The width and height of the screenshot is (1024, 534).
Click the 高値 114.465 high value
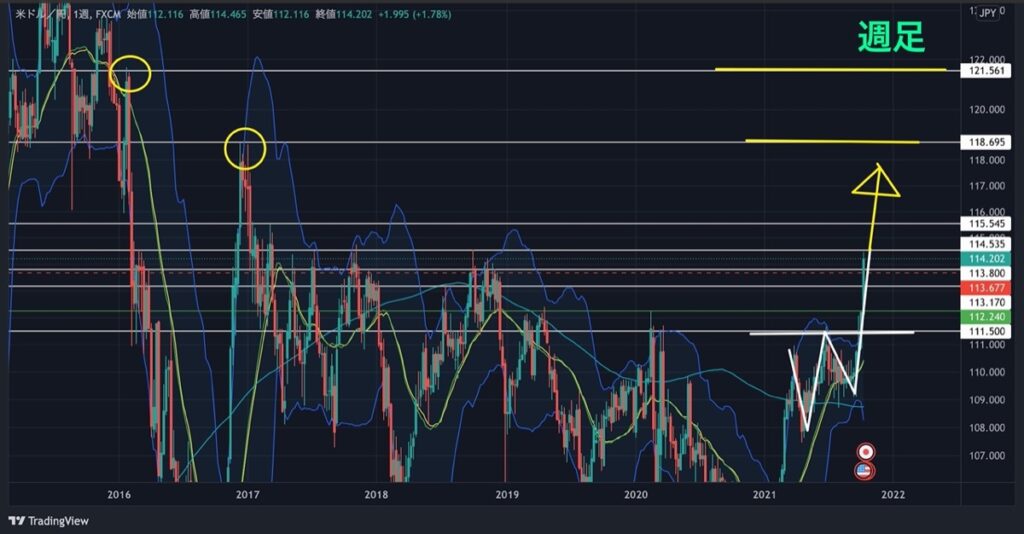[x=218, y=14]
